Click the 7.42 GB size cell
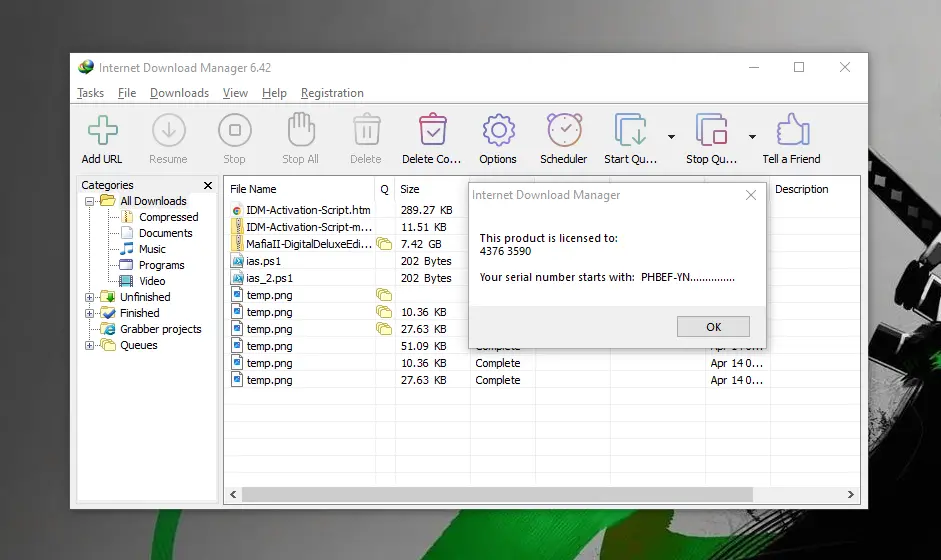This screenshot has width=941, height=560. 421,244
